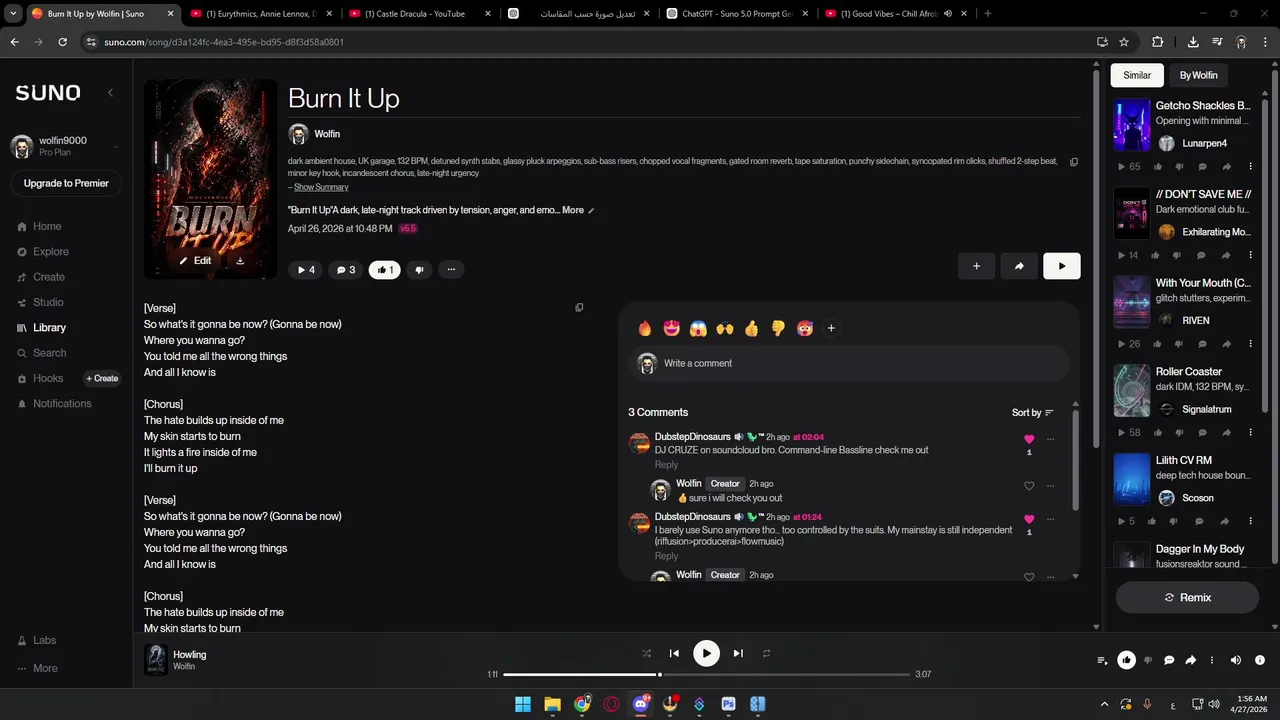This screenshot has height=720, width=1280.
Task: Skip to next track
Action: (x=738, y=653)
